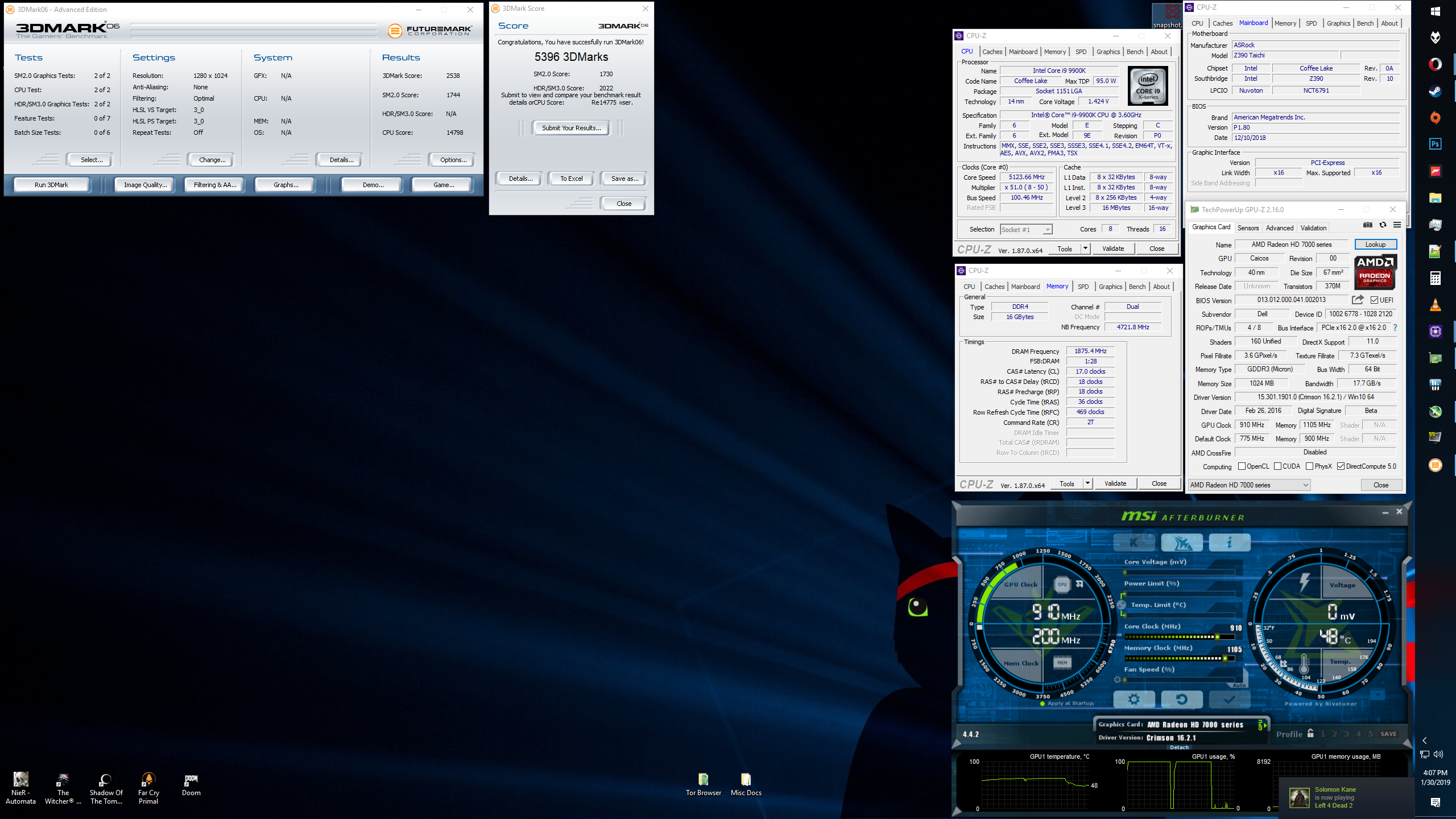This screenshot has width=1456, height=819.
Task: Click fan speed settings gear in Afterburner
Action: [x=1117, y=680]
